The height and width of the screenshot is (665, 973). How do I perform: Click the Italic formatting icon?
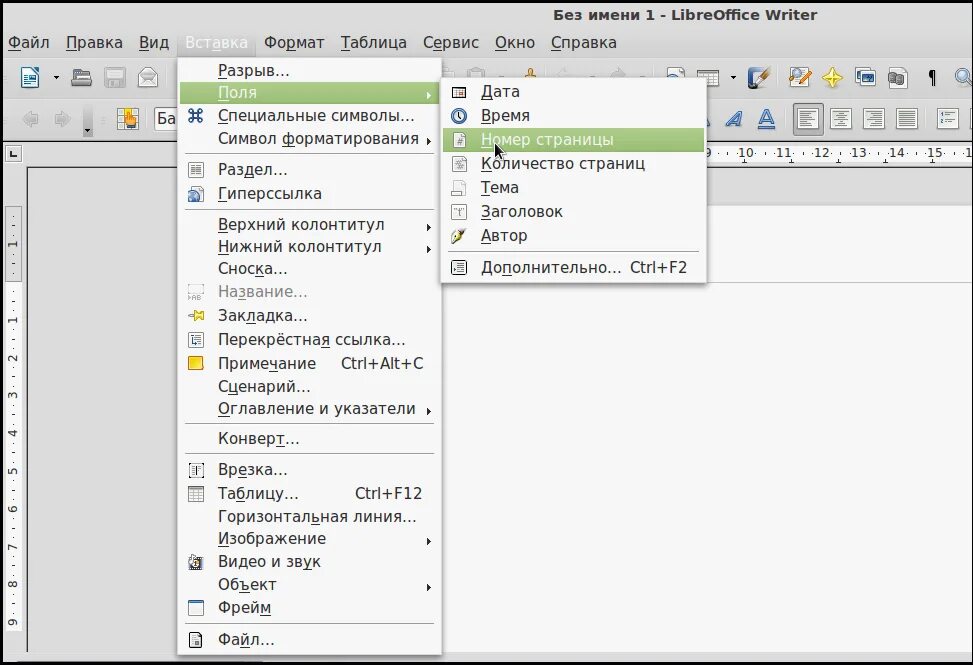click(x=734, y=118)
